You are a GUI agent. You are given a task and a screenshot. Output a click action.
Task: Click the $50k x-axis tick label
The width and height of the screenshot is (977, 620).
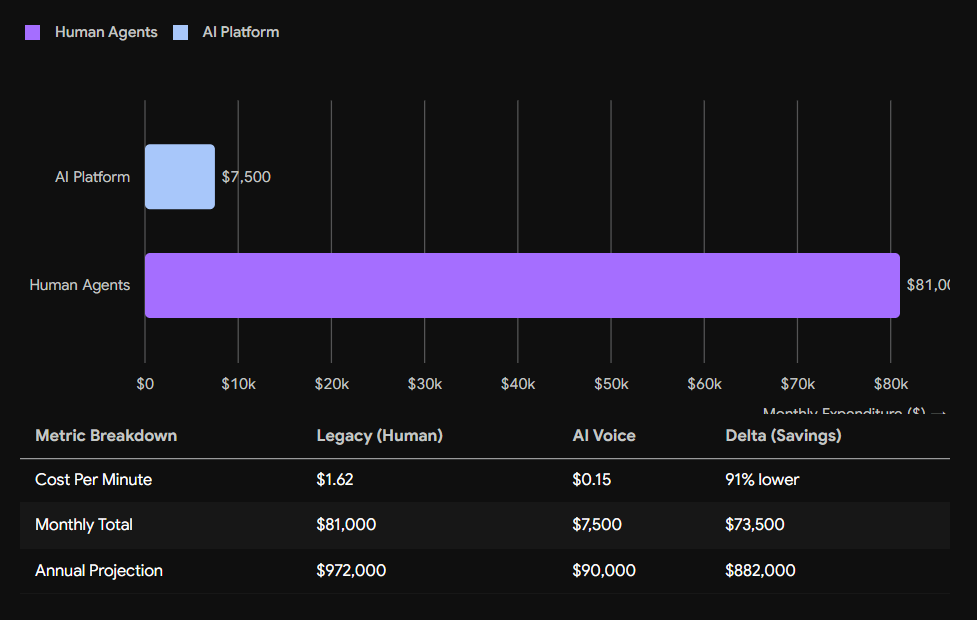click(611, 384)
